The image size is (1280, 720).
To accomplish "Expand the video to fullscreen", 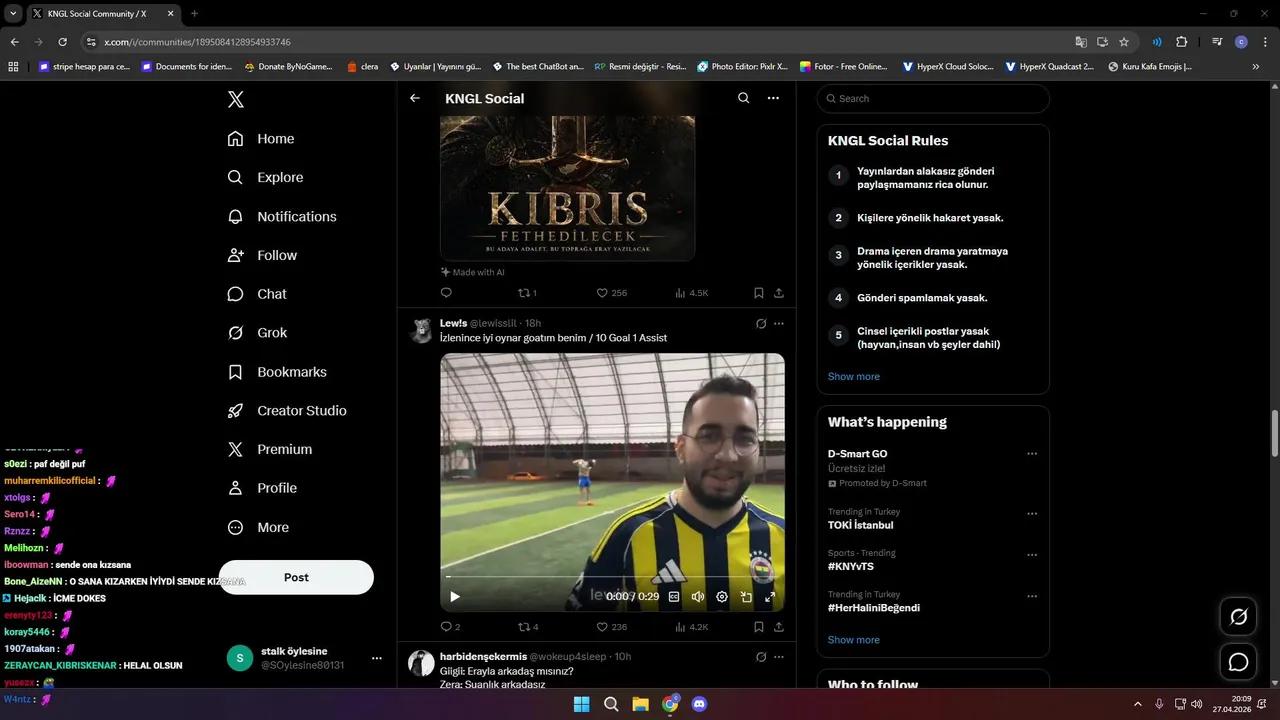I will tap(770, 597).
